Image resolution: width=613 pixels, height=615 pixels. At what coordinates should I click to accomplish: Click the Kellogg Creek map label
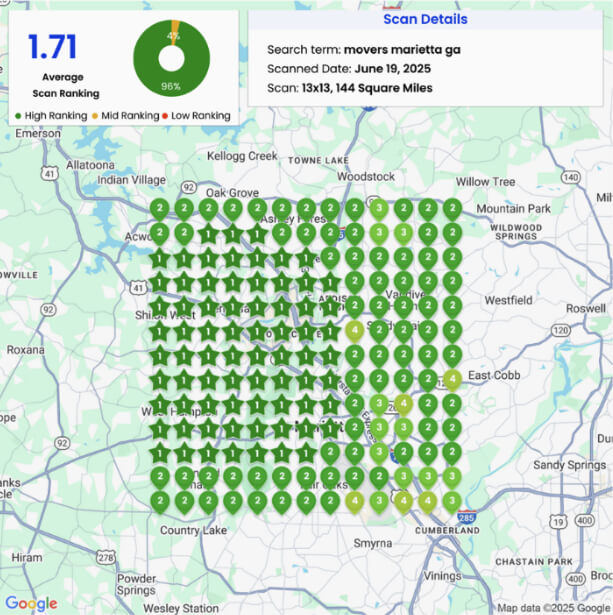242,156
